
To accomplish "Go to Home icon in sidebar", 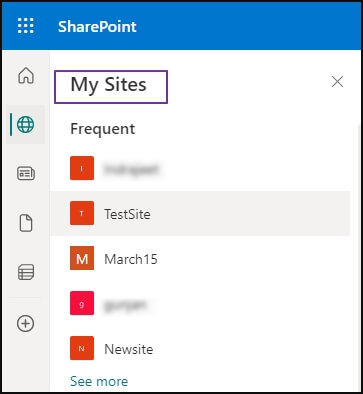I will click(x=26, y=75).
